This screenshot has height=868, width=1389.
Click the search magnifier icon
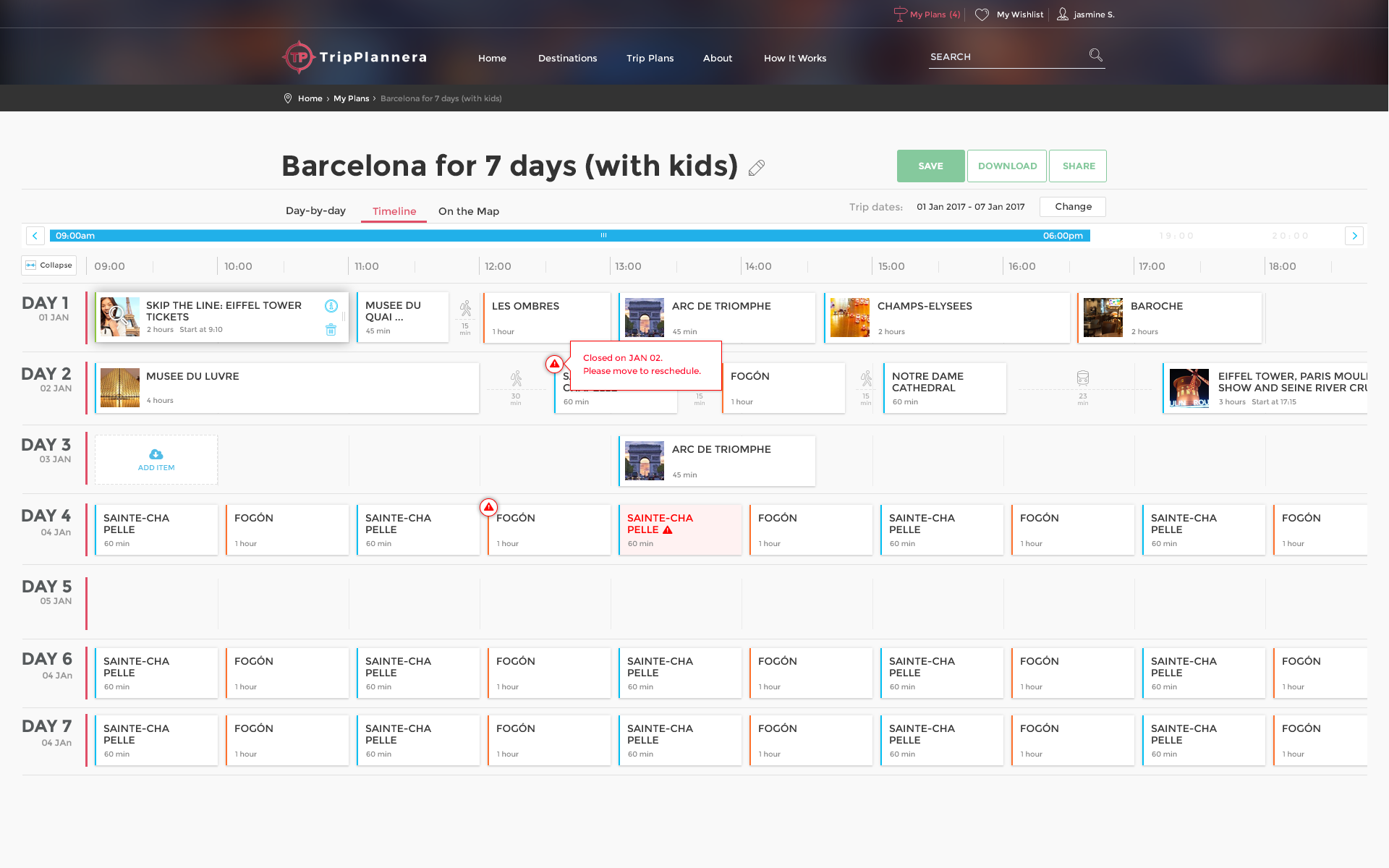click(1095, 56)
